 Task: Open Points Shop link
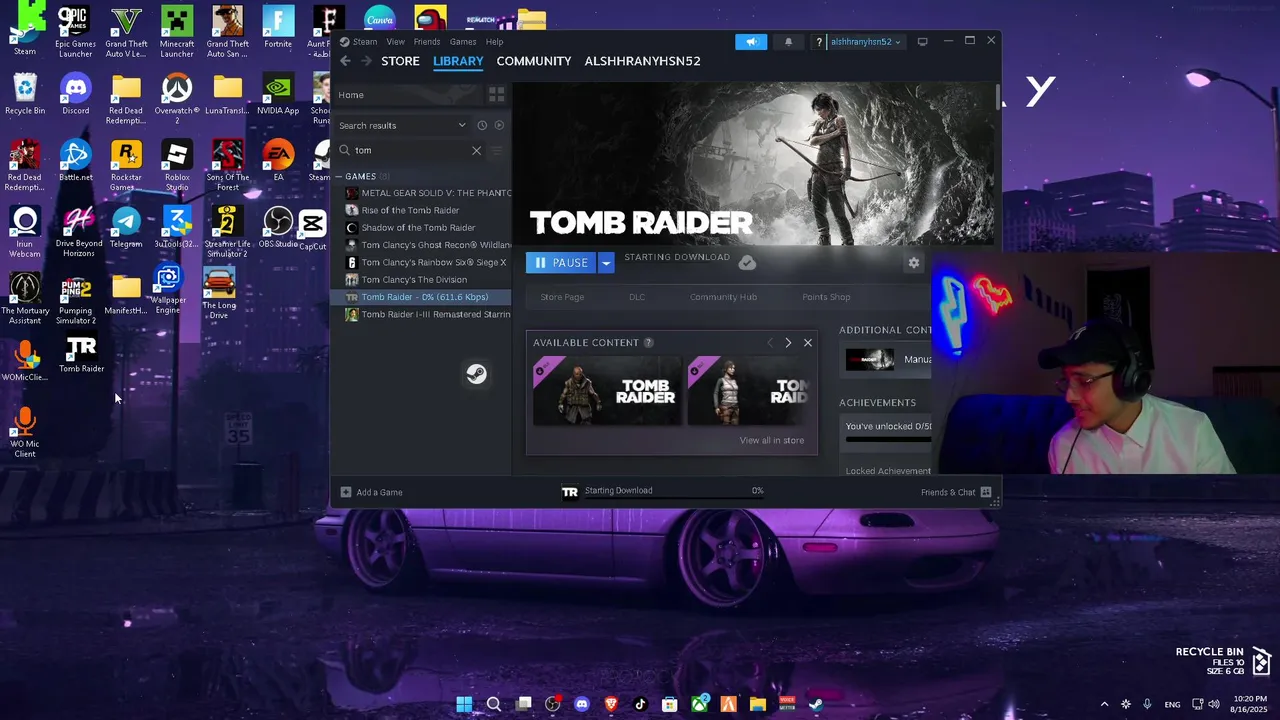tap(826, 297)
